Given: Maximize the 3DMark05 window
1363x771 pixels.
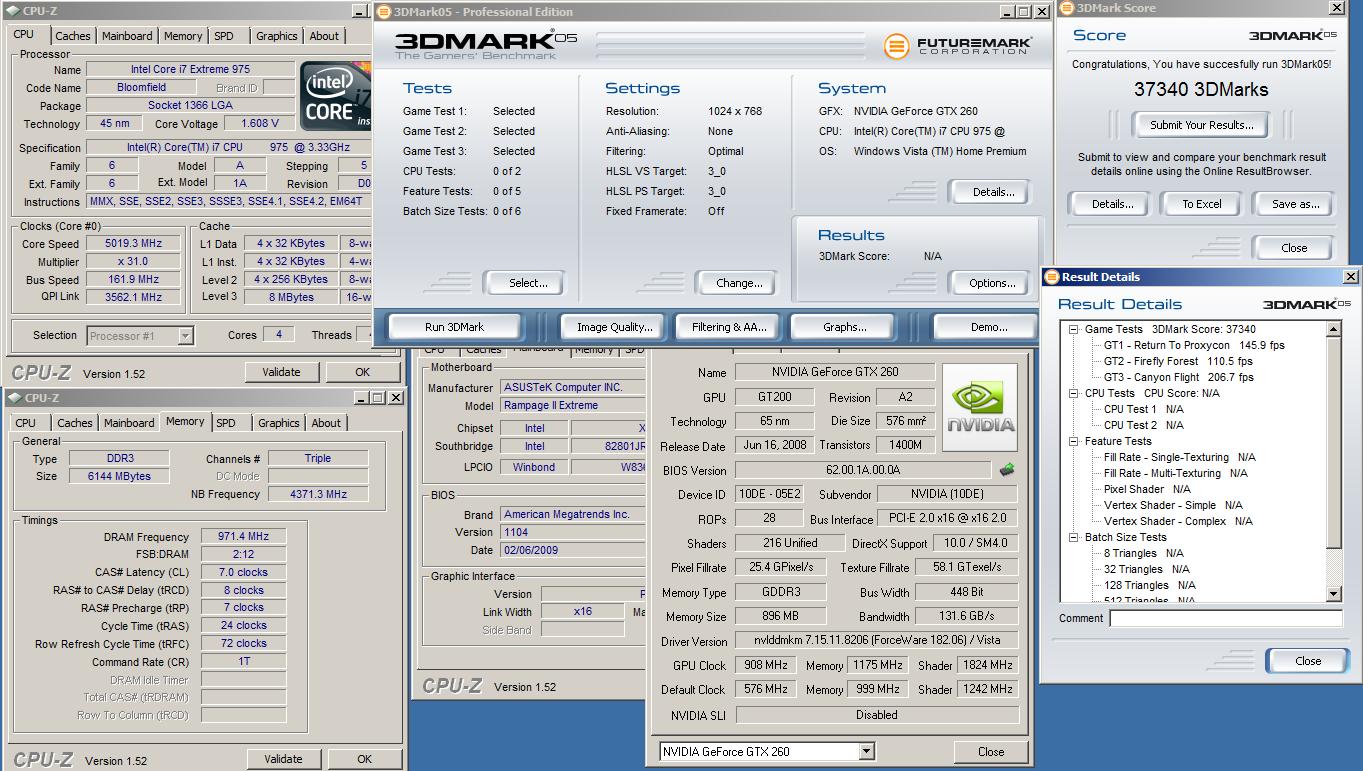Looking at the screenshot, I should click(x=1023, y=12).
